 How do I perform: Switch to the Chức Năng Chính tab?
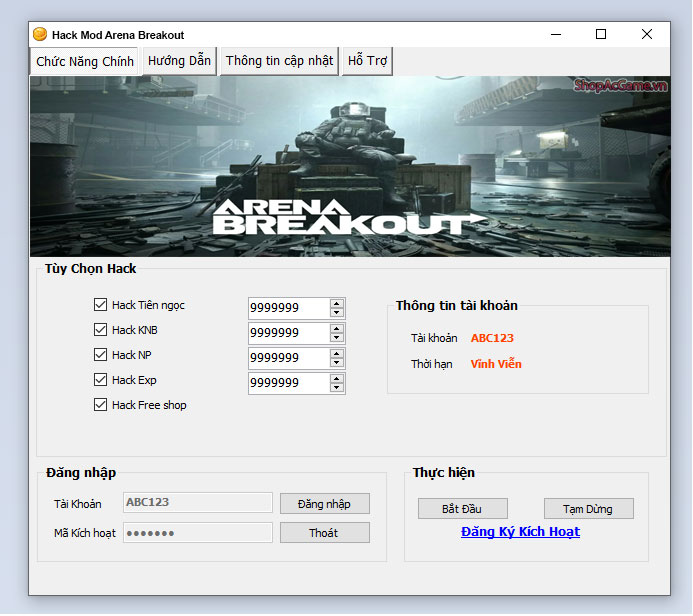click(85, 61)
